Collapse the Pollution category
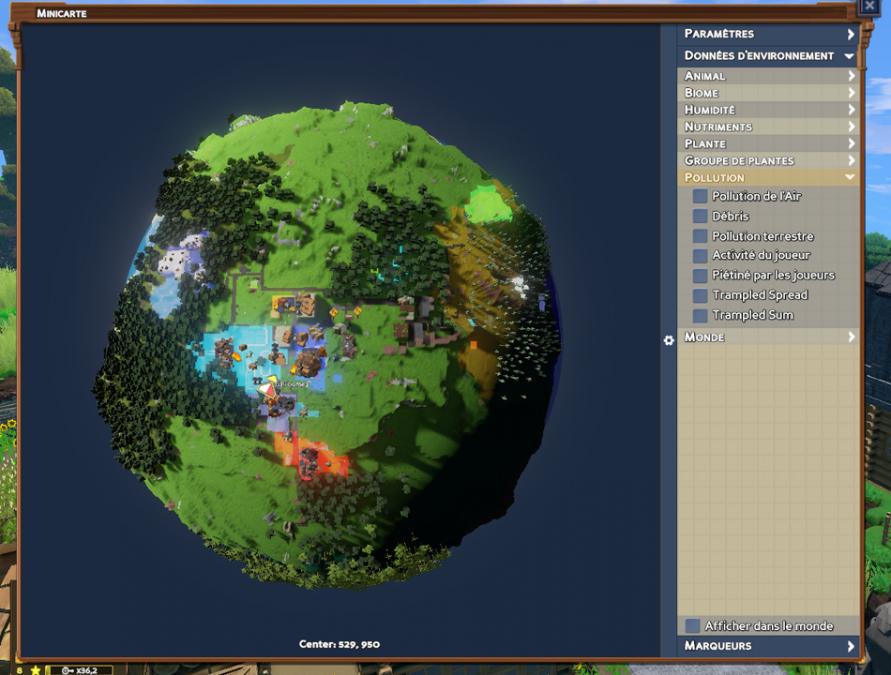The height and width of the screenshot is (675, 891). pyautogui.click(x=767, y=178)
